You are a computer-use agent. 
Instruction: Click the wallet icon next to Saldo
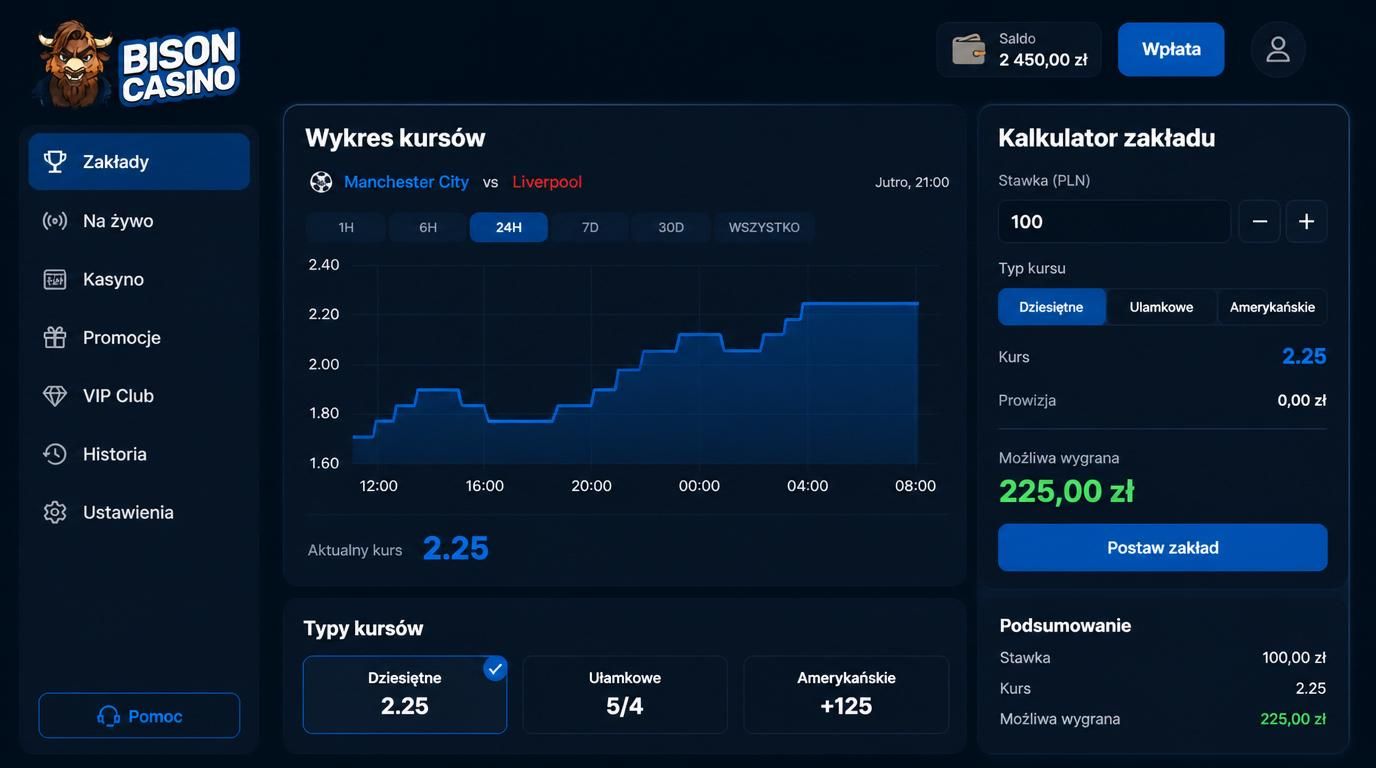[968, 49]
